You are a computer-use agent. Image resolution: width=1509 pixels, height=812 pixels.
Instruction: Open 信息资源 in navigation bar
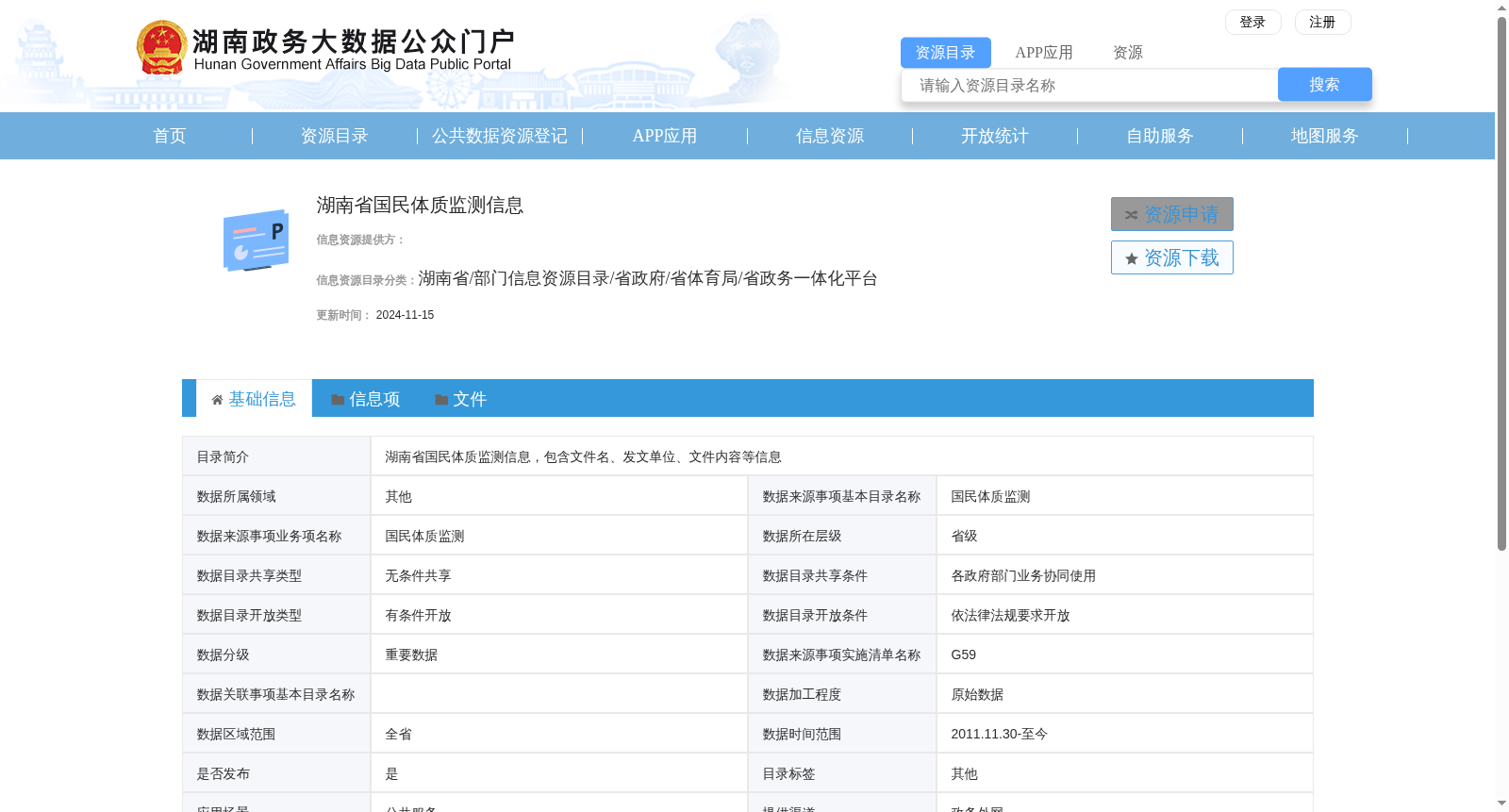point(830,136)
